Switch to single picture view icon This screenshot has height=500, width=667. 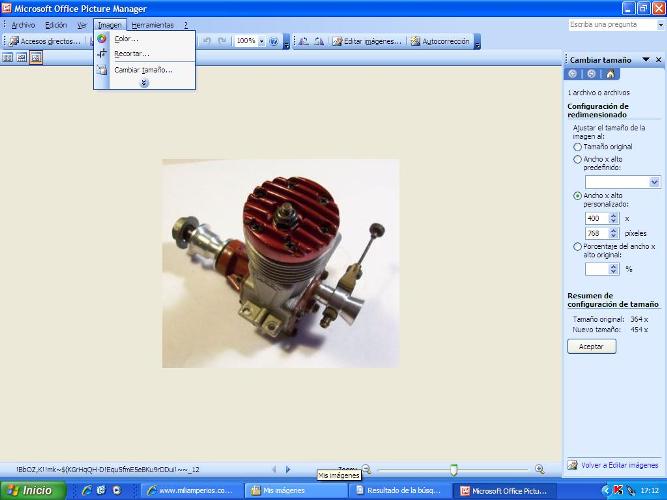36,58
